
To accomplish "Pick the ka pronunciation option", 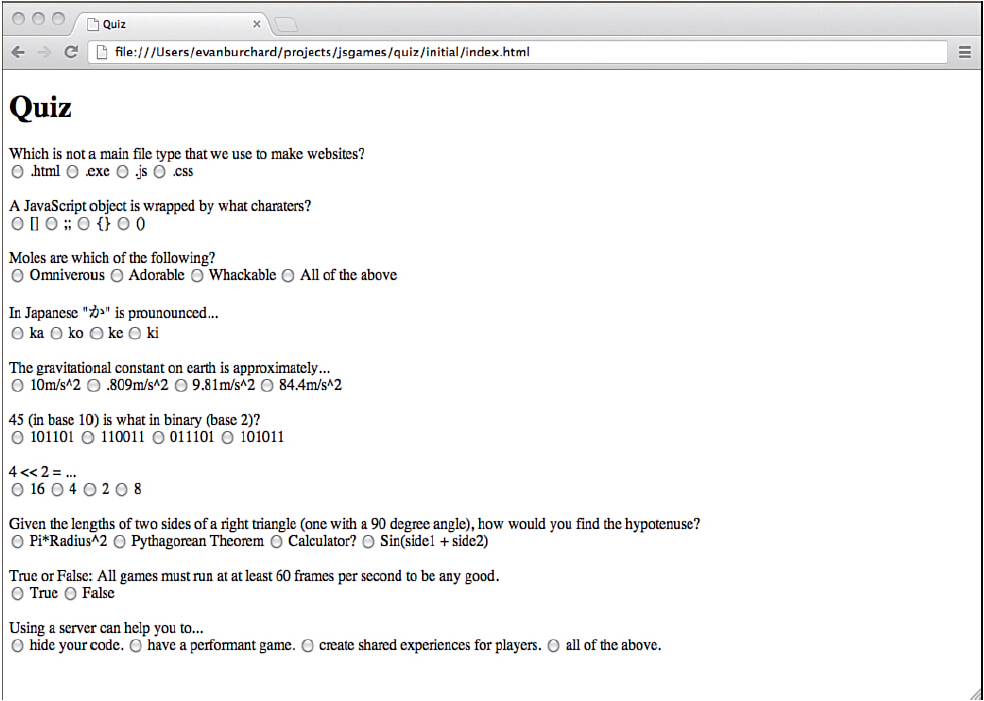I will 18,334.
